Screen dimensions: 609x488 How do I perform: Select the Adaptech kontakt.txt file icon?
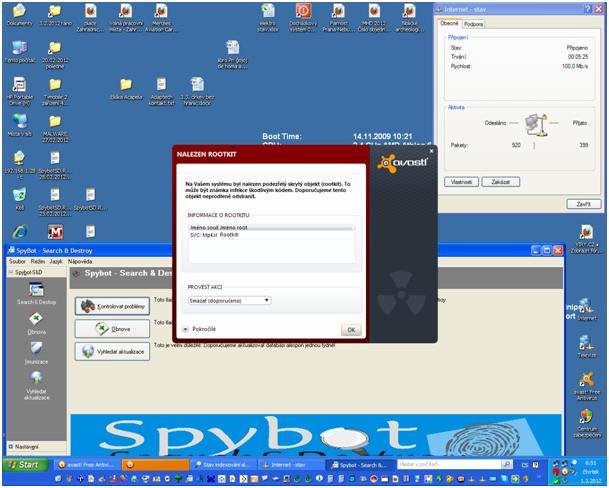click(161, 92)
